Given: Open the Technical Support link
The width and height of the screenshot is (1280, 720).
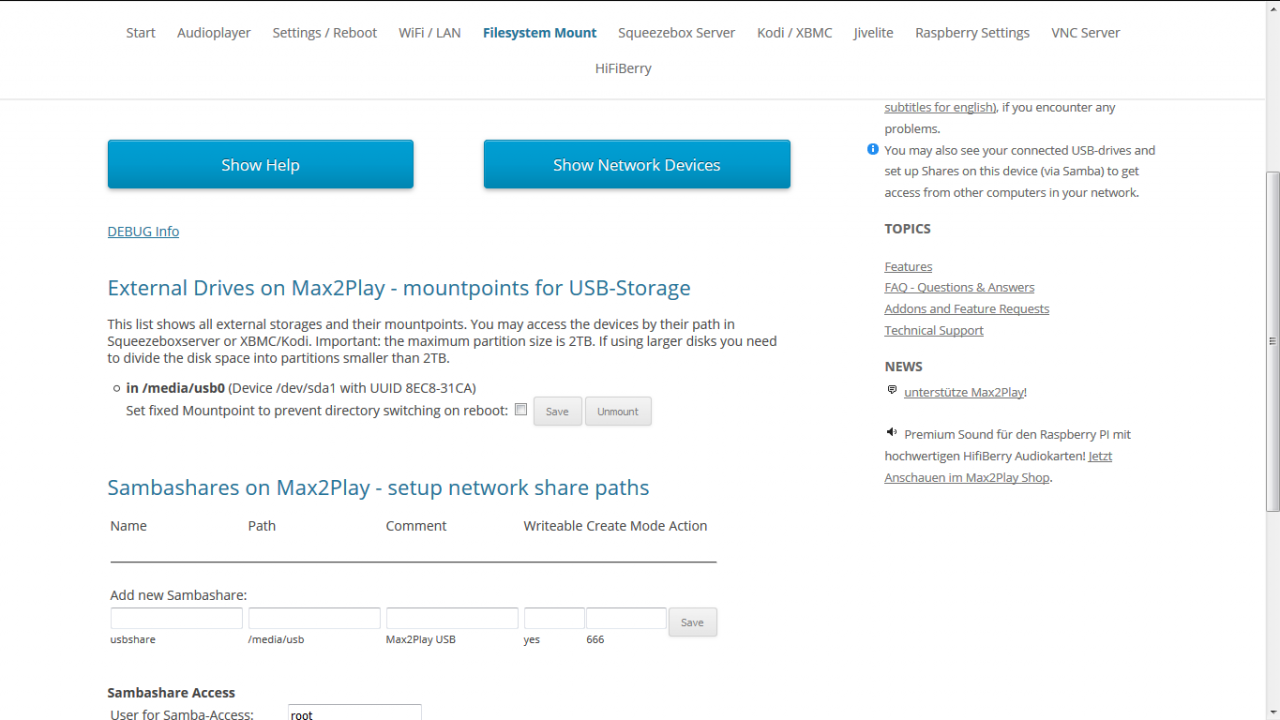Looking at the screenshot, I should point(934,331).
